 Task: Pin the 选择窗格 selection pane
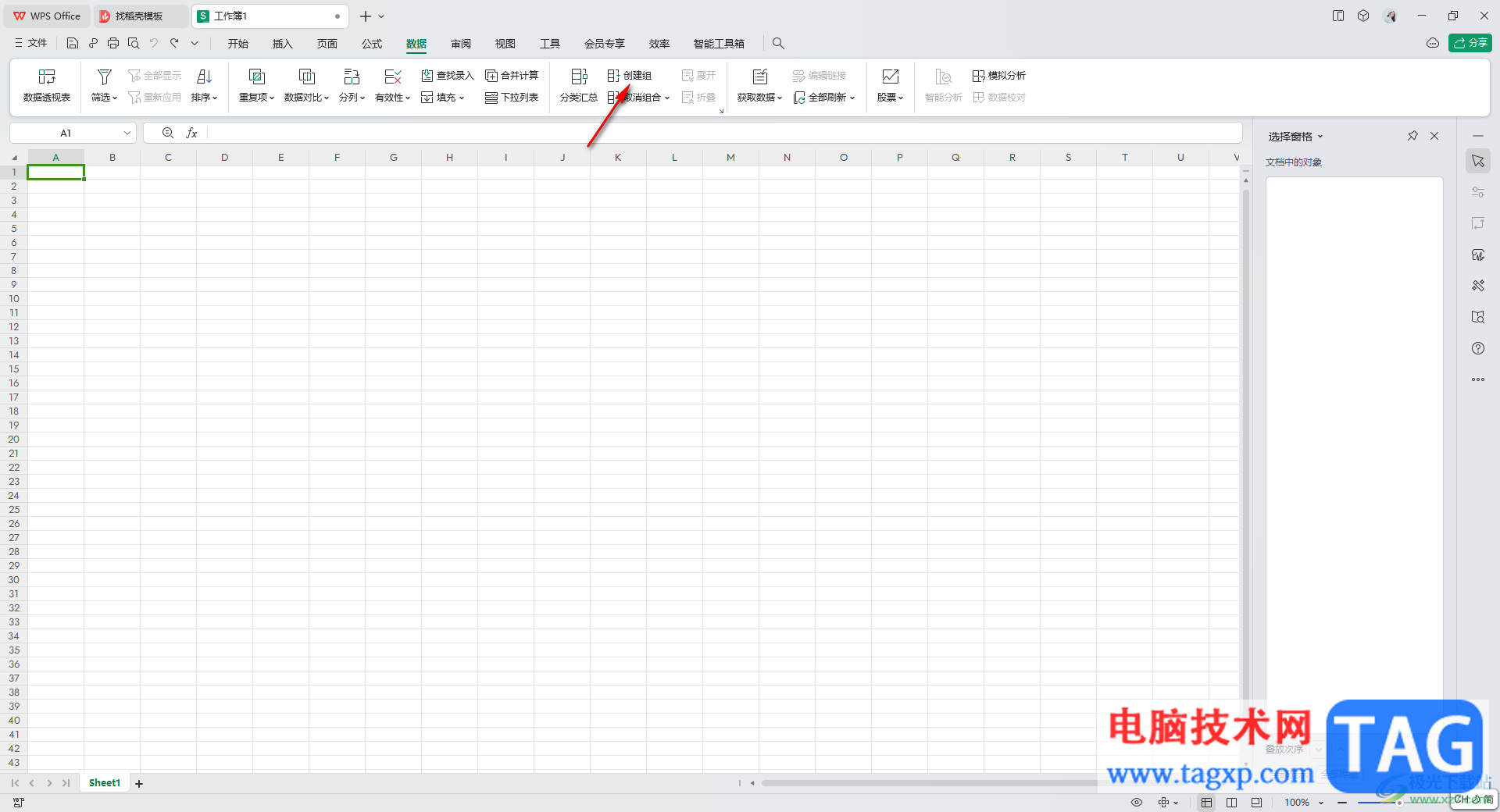(1412, 136)
